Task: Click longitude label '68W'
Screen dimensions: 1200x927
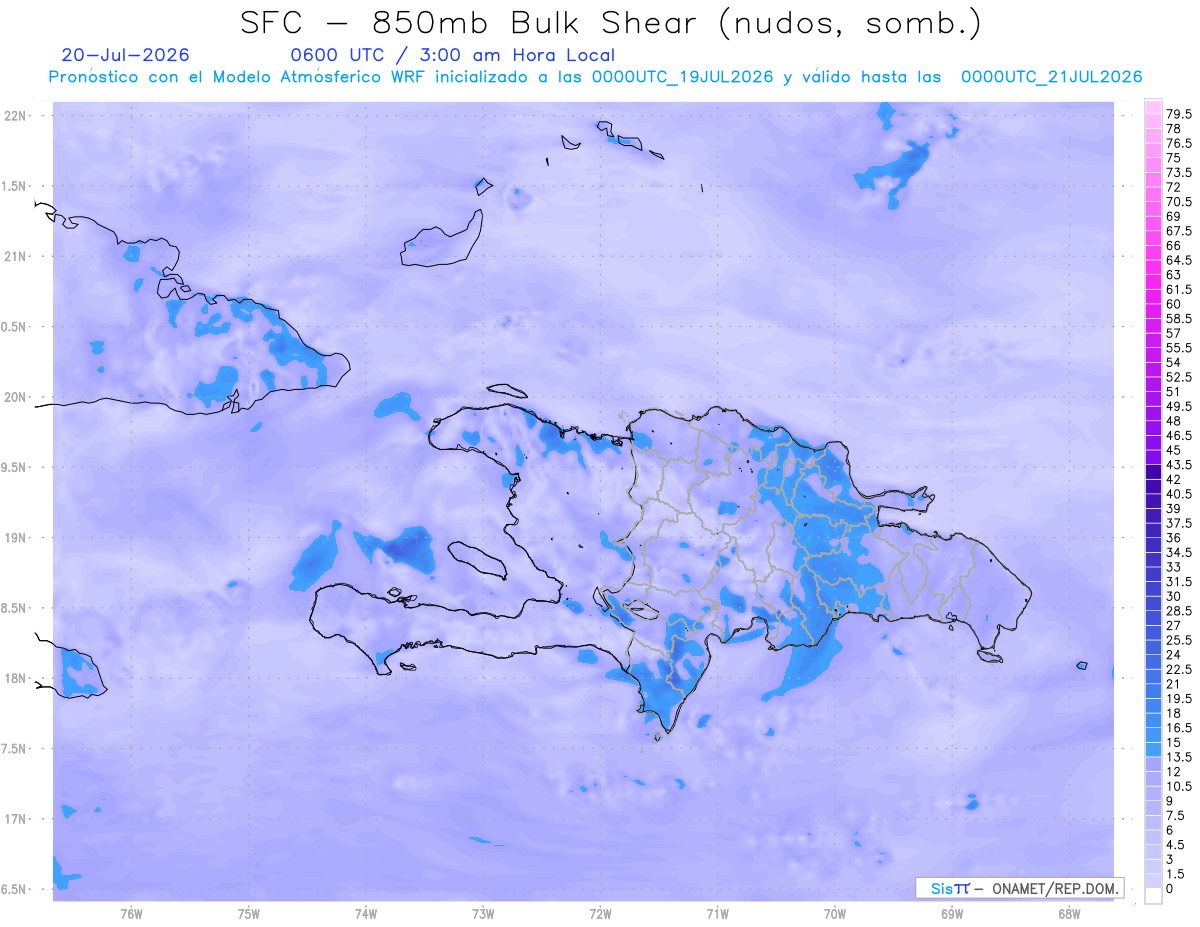Action: pyautogui.click(x=1069, y=914)
